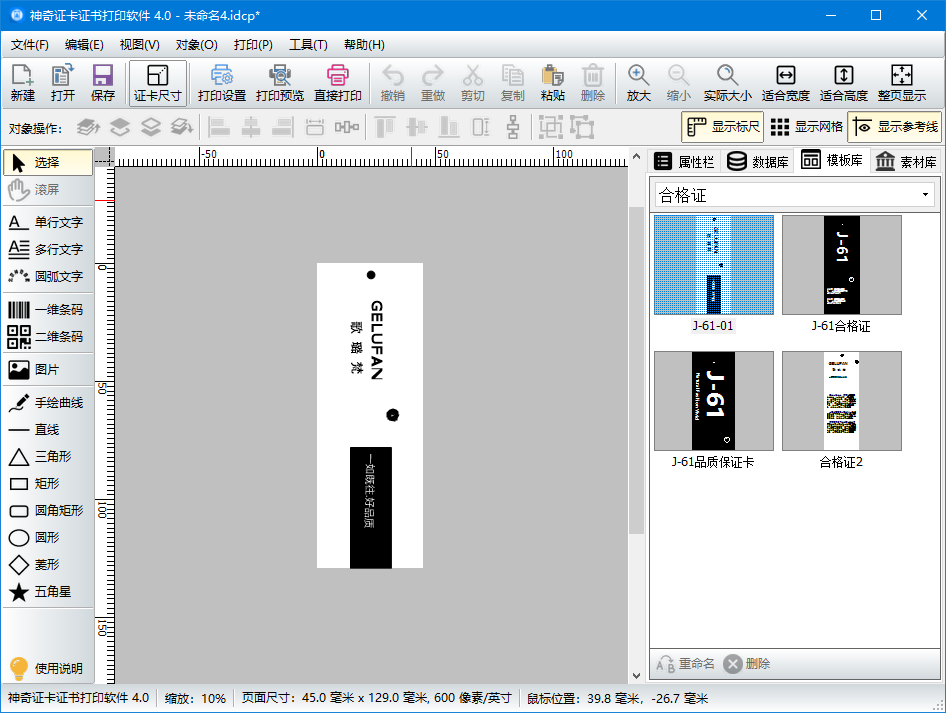
Task: Click the 重命名 rename button
Action: [685, 664]
